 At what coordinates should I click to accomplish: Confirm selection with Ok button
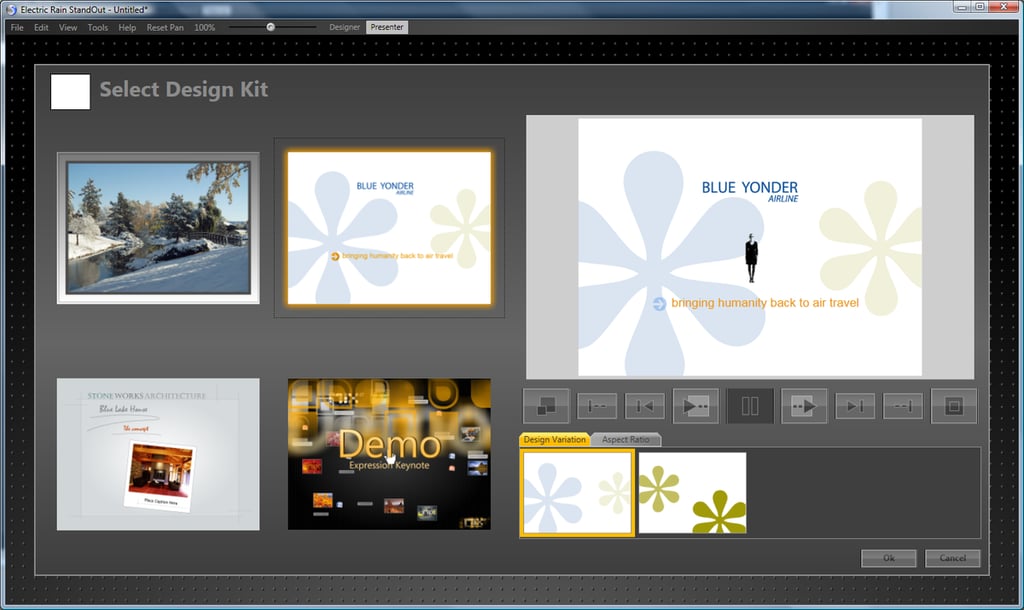(889, 558)
